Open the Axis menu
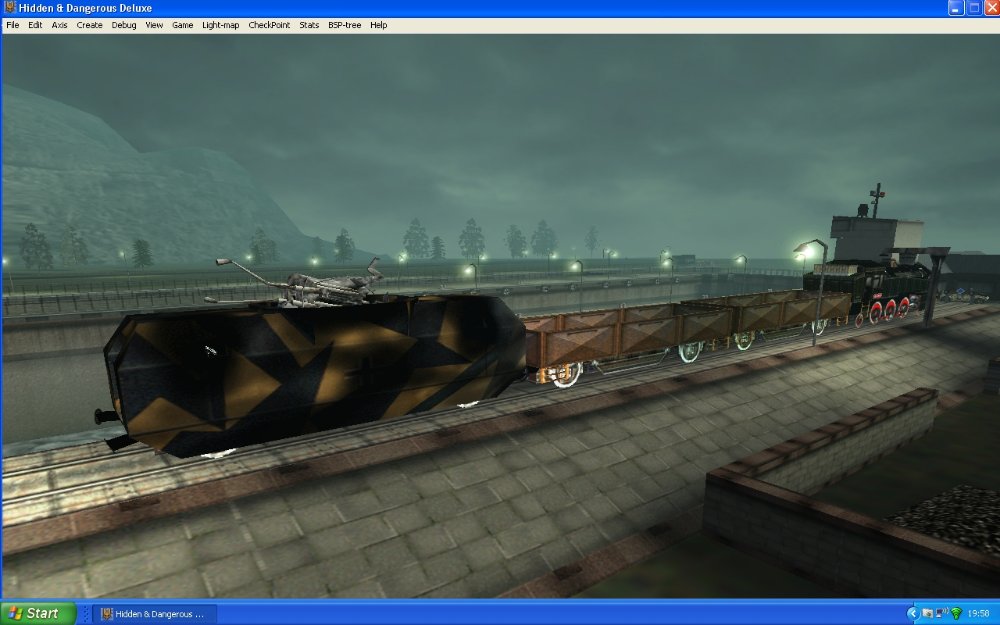The image size is (1000, 625). [x=59, y=25]
